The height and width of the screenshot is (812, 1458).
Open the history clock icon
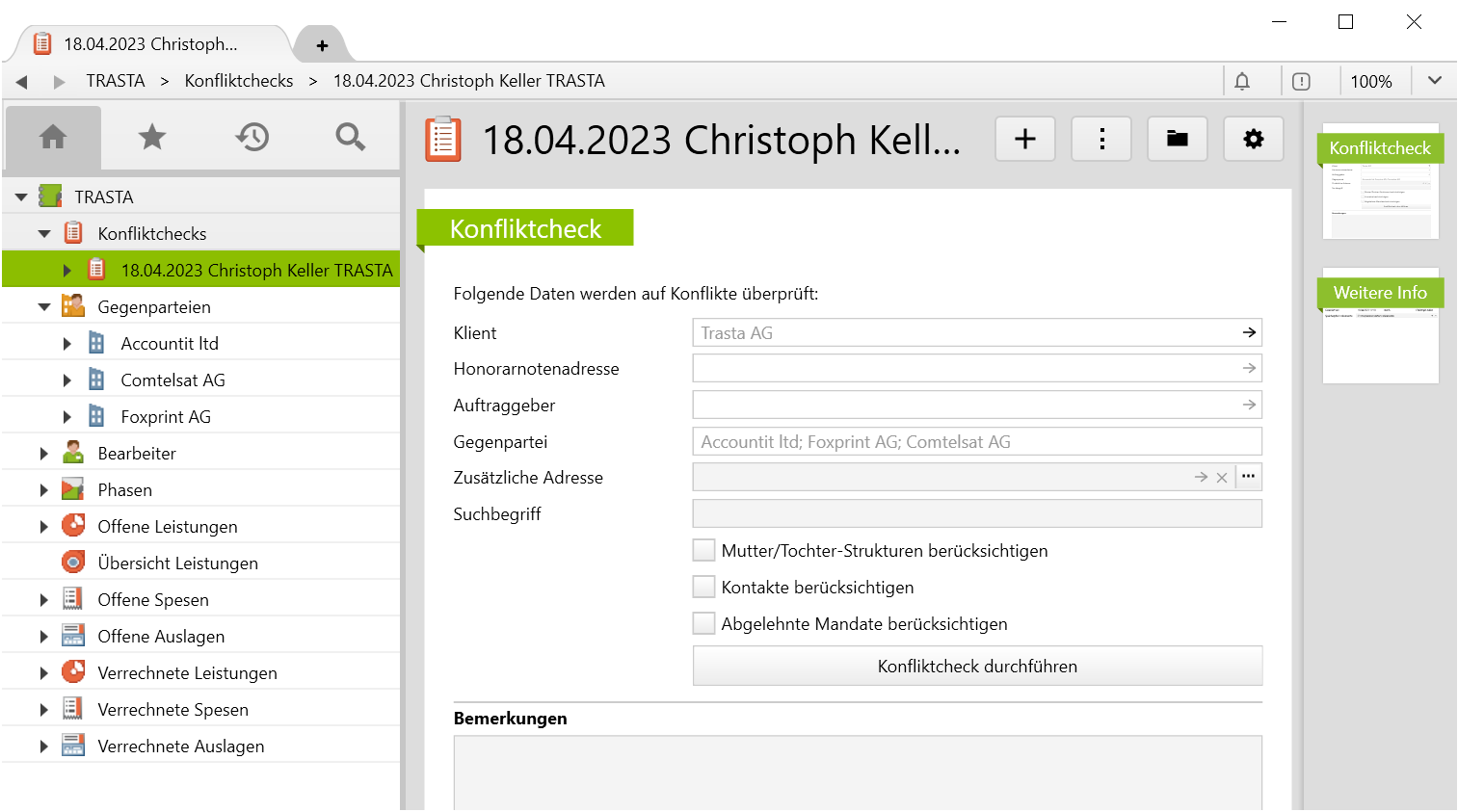tap(252, 137)
